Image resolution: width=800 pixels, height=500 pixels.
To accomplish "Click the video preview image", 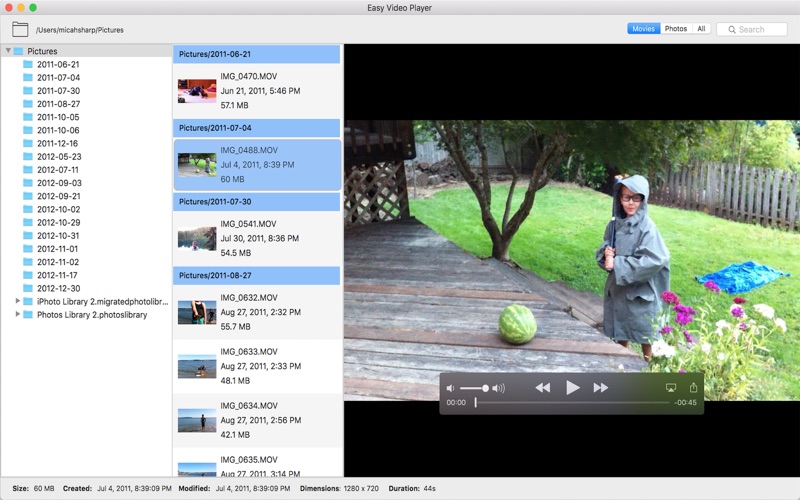I will tap(572, 260).
